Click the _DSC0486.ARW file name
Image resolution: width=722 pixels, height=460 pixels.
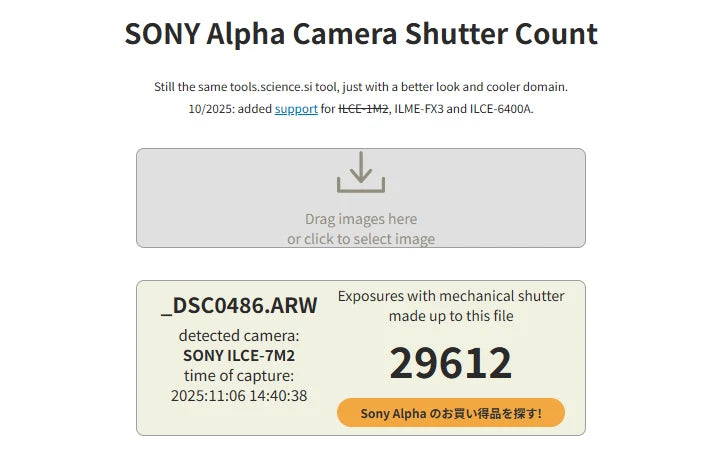click(239, 305)
